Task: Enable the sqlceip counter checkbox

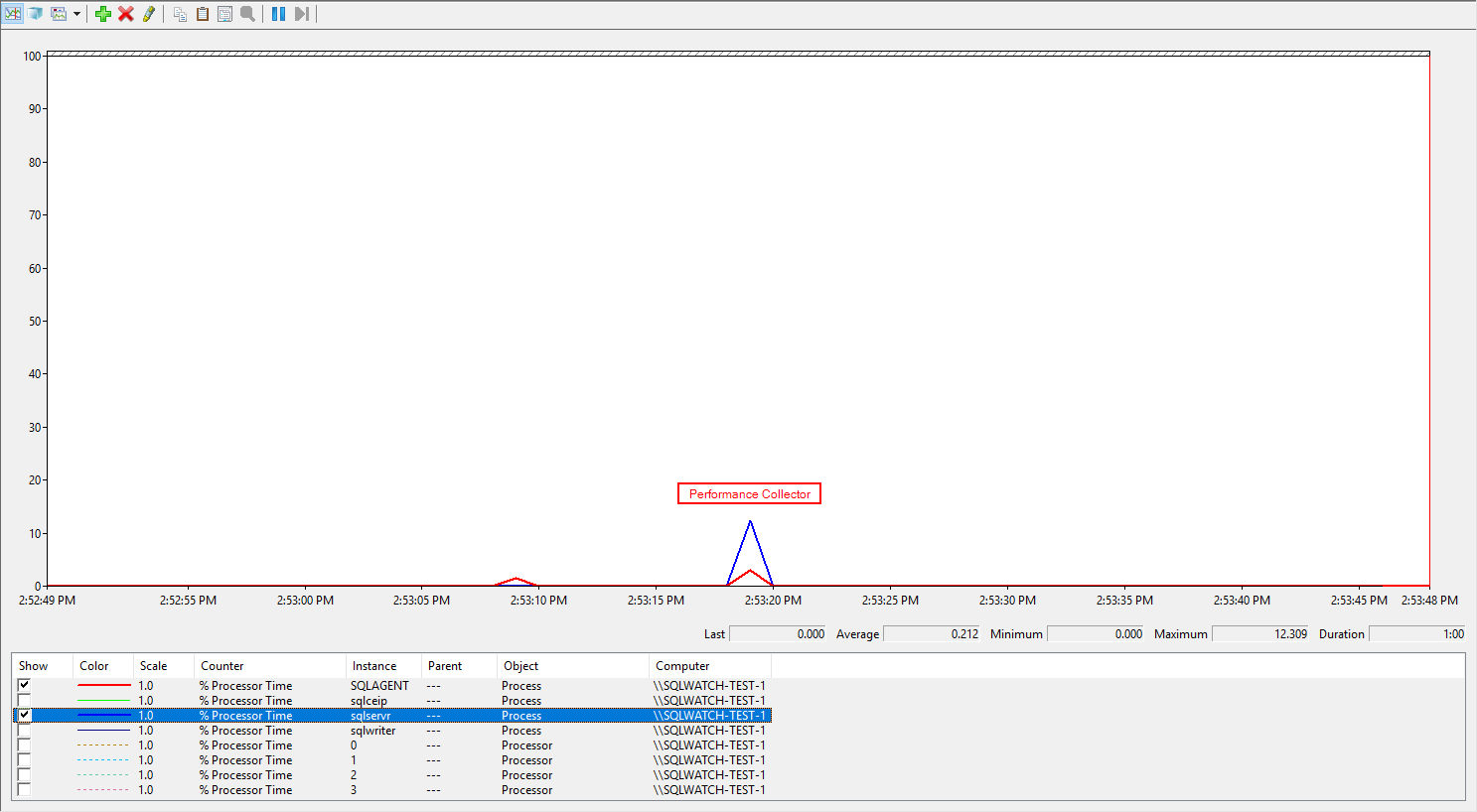Action: [24, 700]
